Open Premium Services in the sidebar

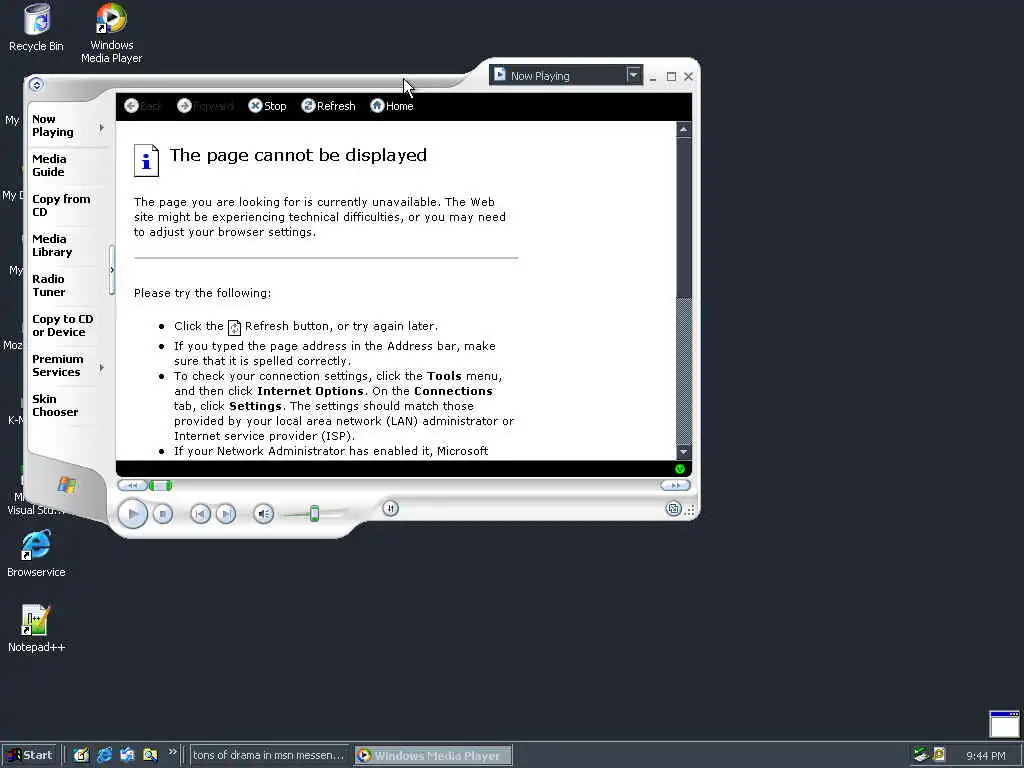57,365
